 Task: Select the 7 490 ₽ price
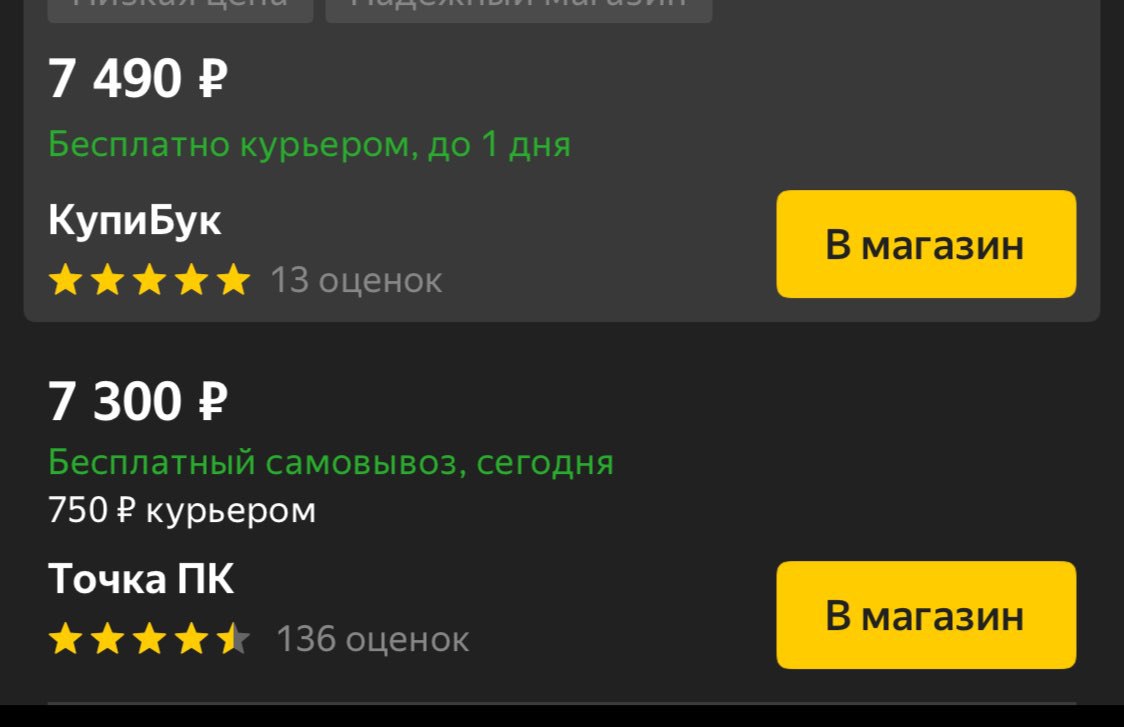[x=137, y=78]
